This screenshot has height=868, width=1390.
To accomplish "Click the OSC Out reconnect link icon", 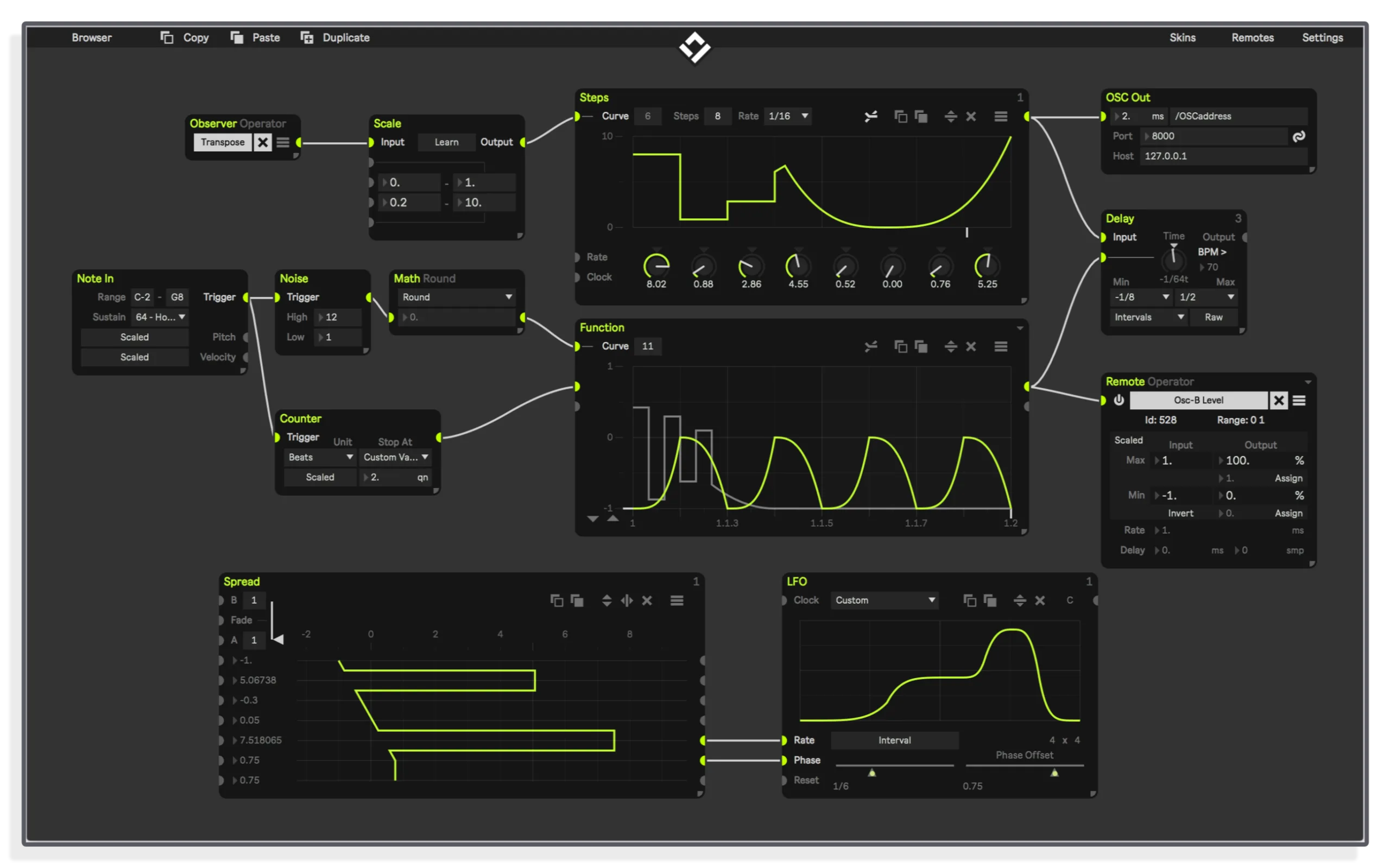I will coord(1299,136).
